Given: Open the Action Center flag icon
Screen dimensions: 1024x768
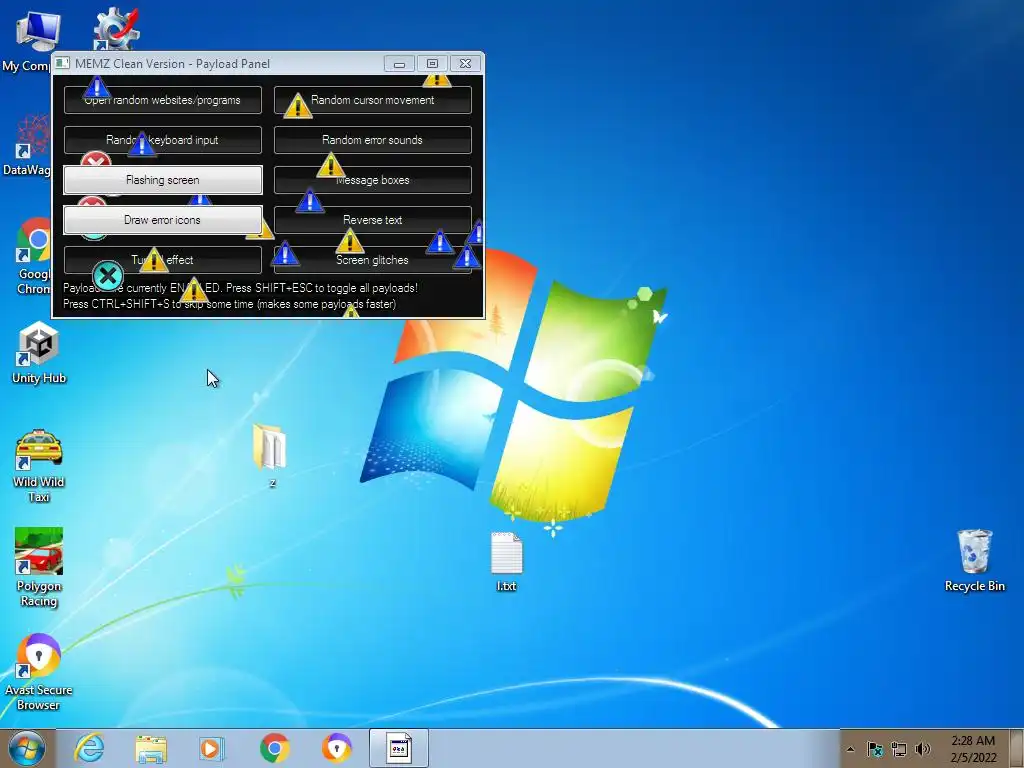Looking at the screenshot, I should 874,749.
